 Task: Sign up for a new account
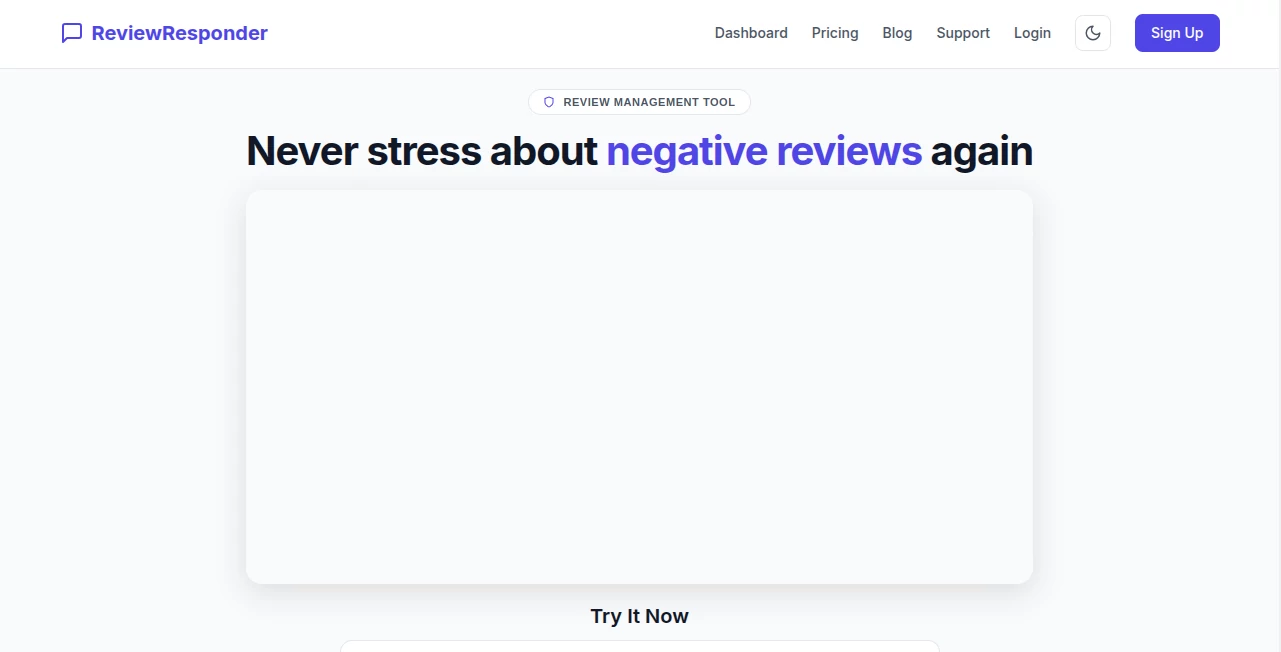click(1177, 33)
